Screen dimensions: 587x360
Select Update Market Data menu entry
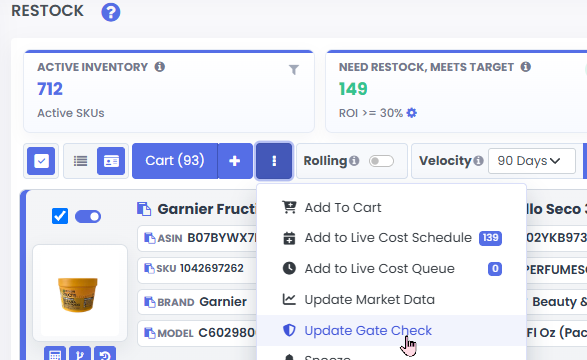click(x=392, y=299)
